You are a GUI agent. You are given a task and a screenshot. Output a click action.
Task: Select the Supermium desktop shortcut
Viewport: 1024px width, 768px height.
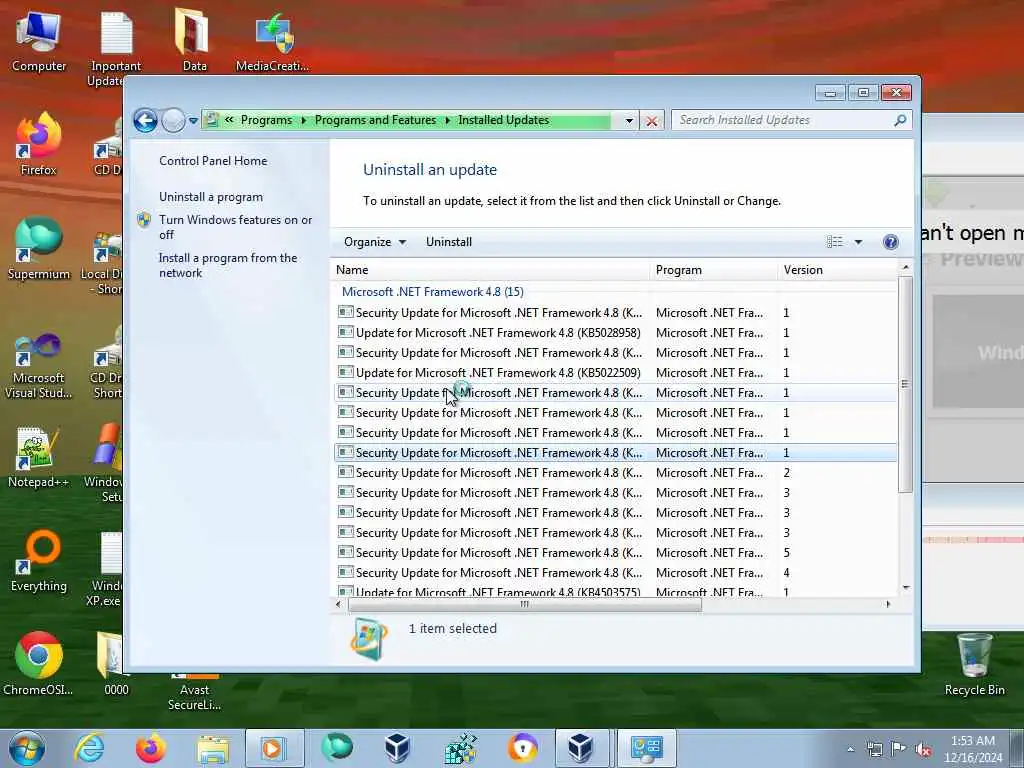click(39, 249)
